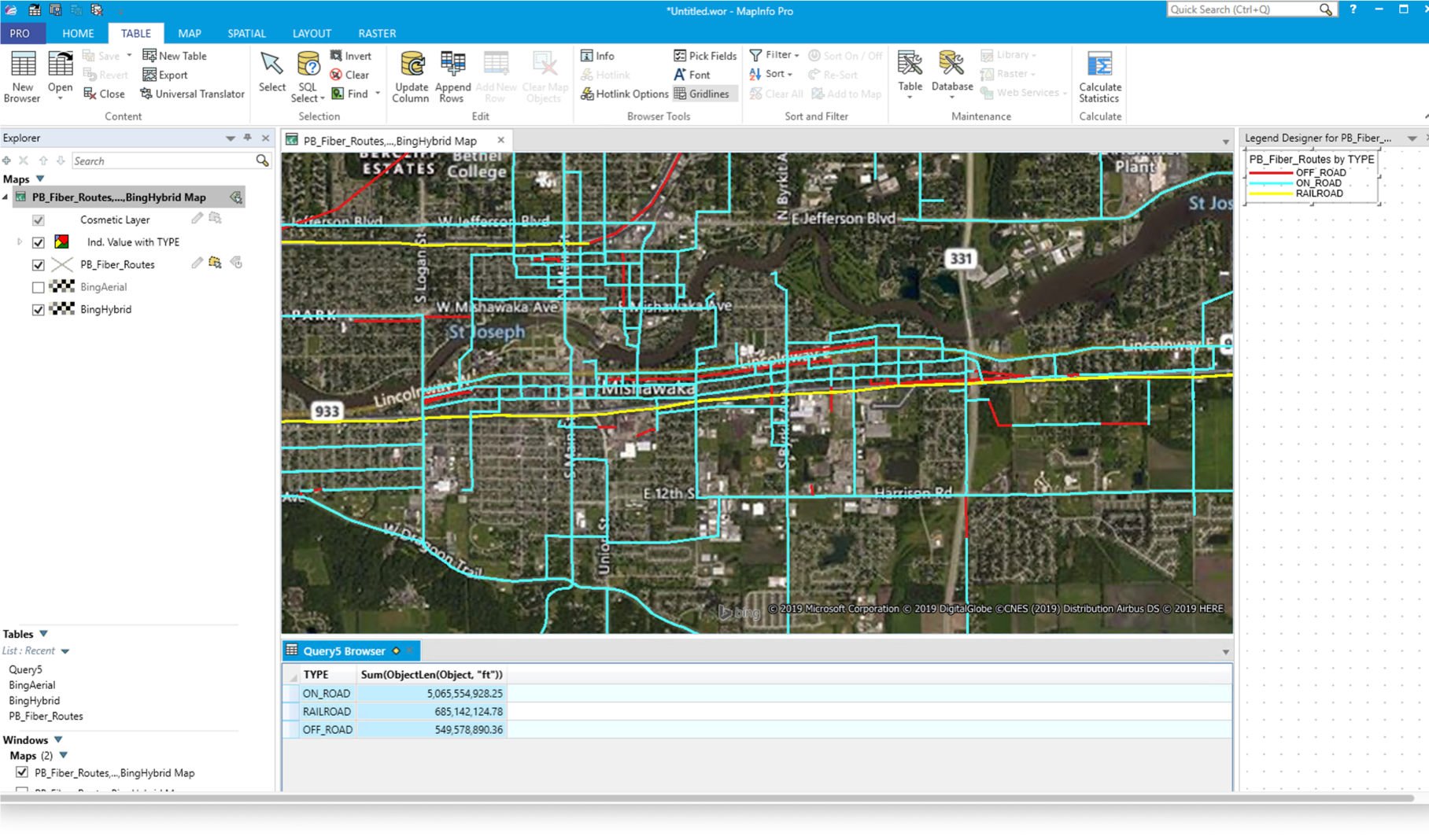Uncheck Ind. Value with TYPE layer

pos(39,242)
